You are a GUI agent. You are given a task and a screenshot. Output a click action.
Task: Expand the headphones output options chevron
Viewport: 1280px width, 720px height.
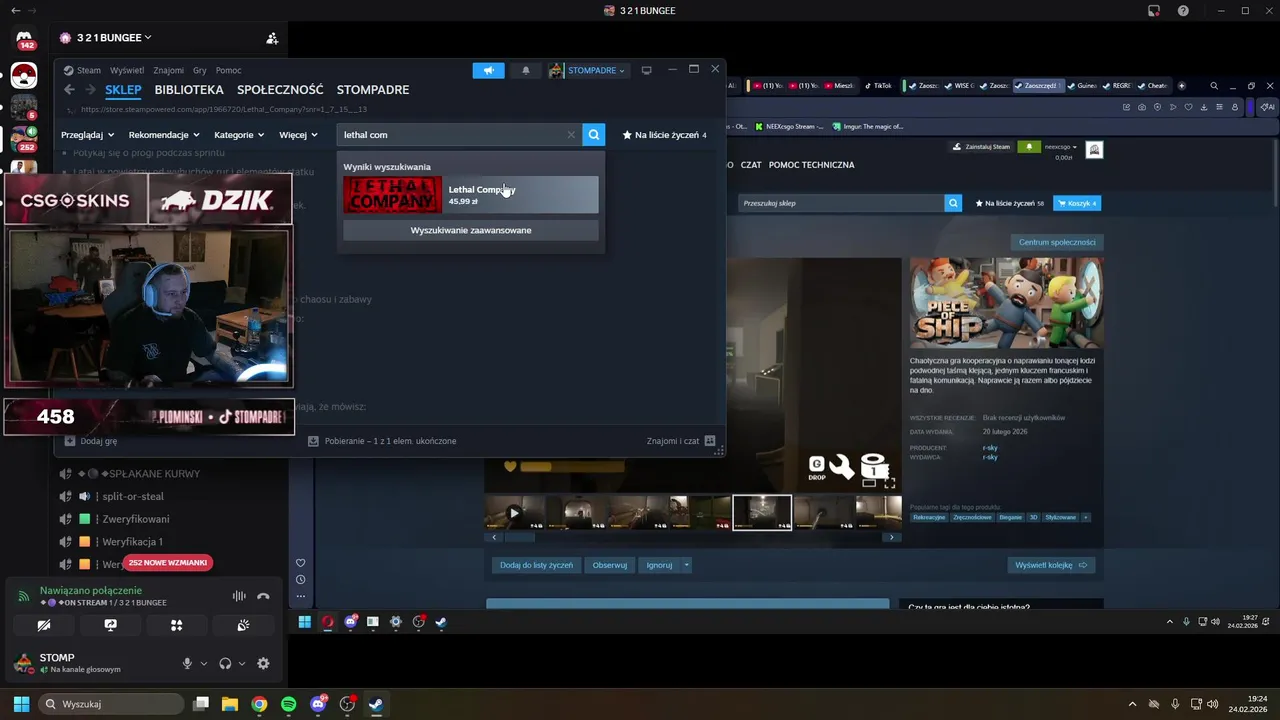(x=242, y=663)
